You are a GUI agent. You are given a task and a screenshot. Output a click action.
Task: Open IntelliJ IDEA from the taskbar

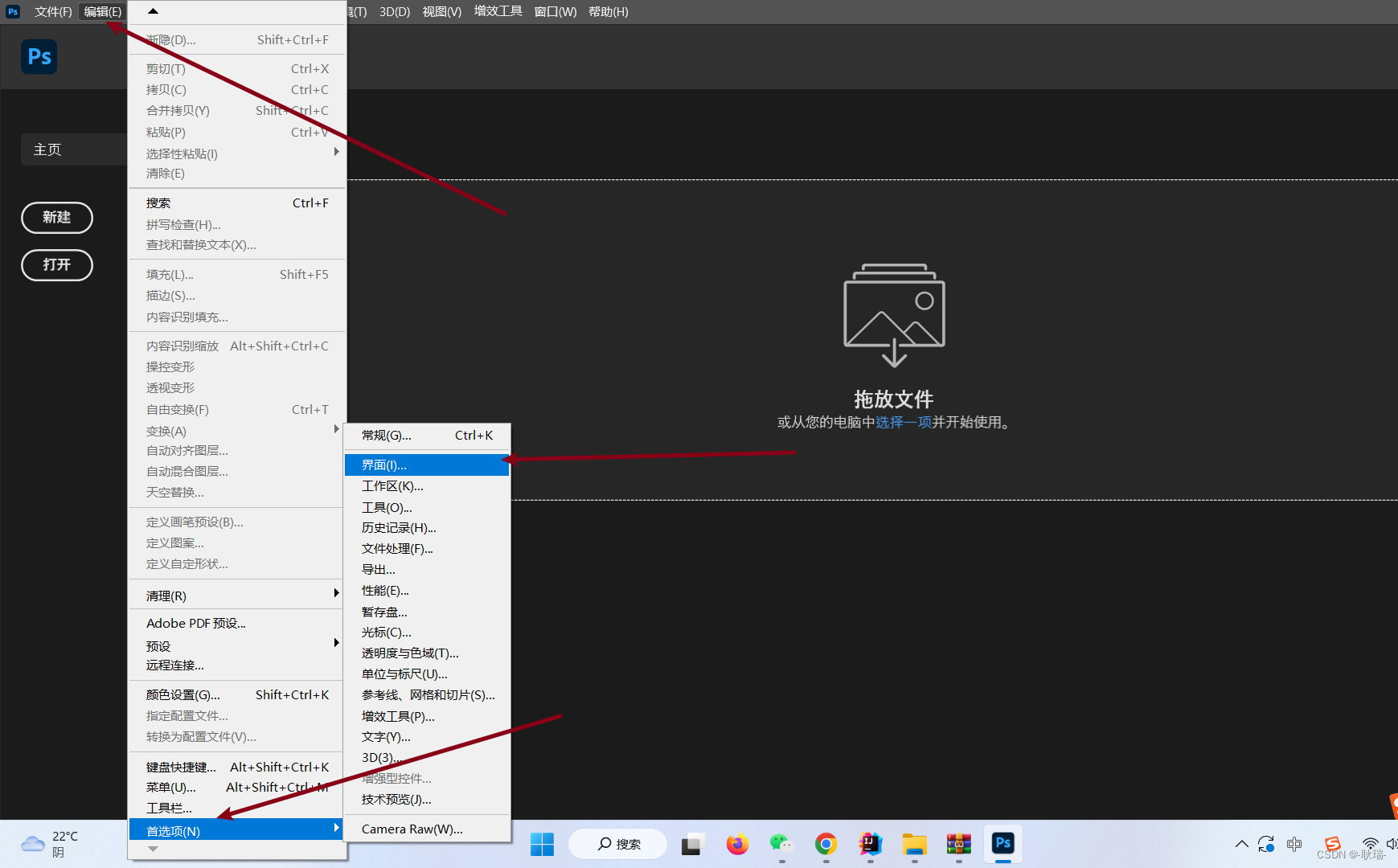[x=870, y=844]
